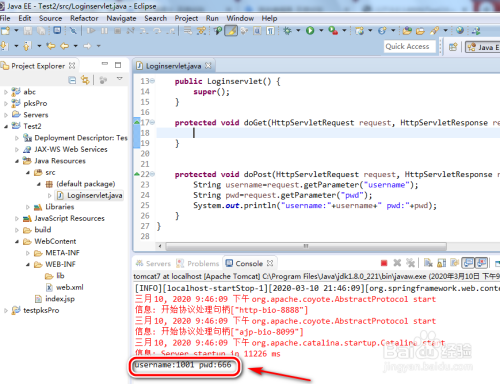Image resolution: width=500 pixels, height=384 pixels.
Task: Select web.xml in Project Explorer
Action: click(65, 287)
